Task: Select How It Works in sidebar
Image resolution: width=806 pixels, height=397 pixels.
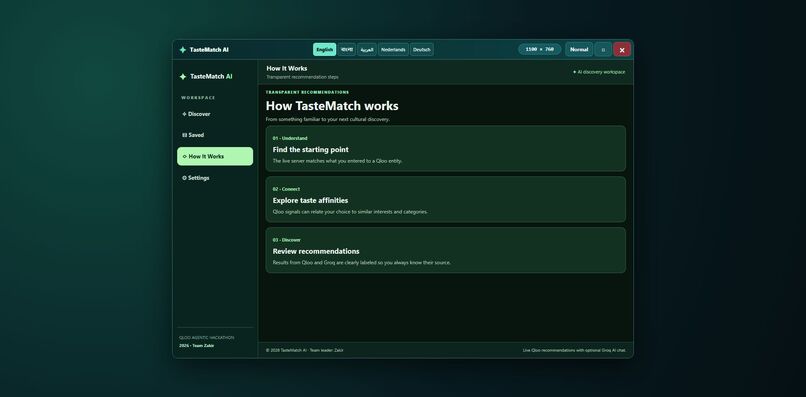Action: (215, 156)
